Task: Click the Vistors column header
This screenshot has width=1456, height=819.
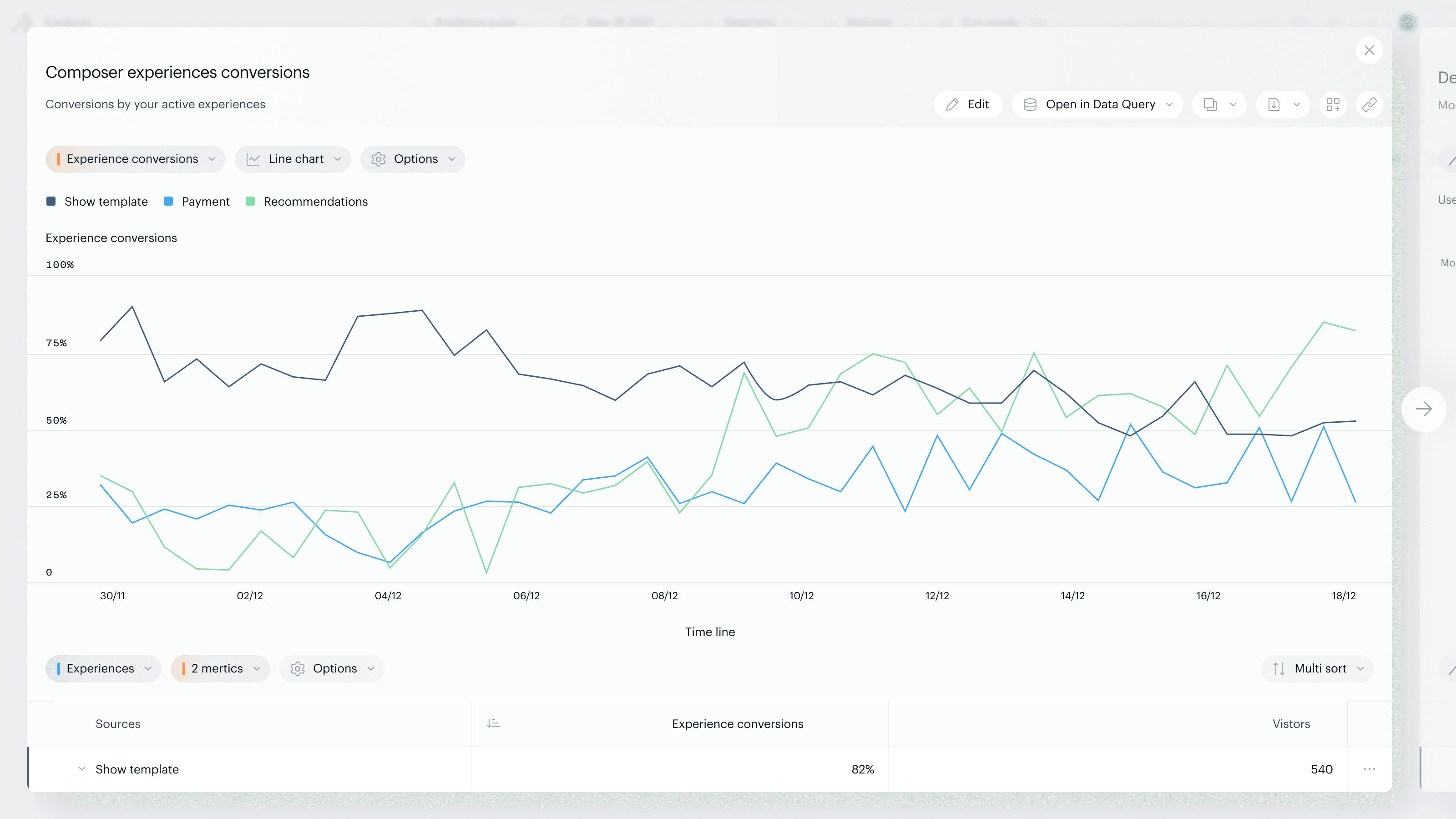Action: 1291,724
